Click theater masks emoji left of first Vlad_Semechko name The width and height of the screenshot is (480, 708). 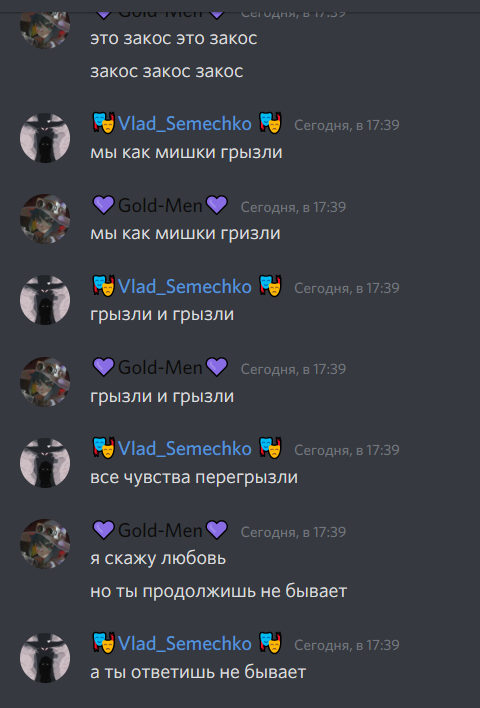103,123
